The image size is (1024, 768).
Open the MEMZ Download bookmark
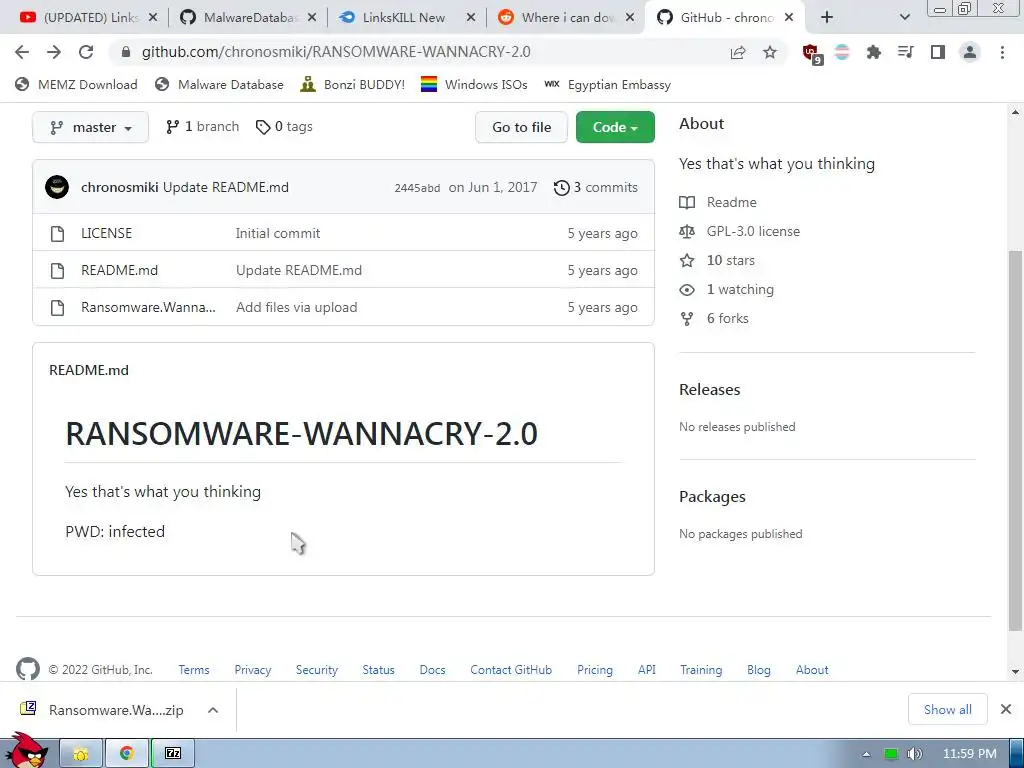(x=76, y=84)
